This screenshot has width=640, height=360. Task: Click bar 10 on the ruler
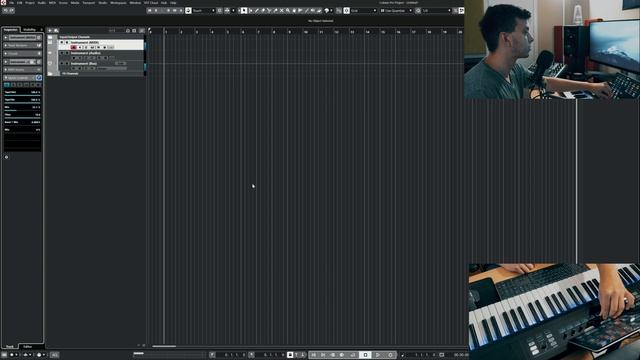click(305, 31)
